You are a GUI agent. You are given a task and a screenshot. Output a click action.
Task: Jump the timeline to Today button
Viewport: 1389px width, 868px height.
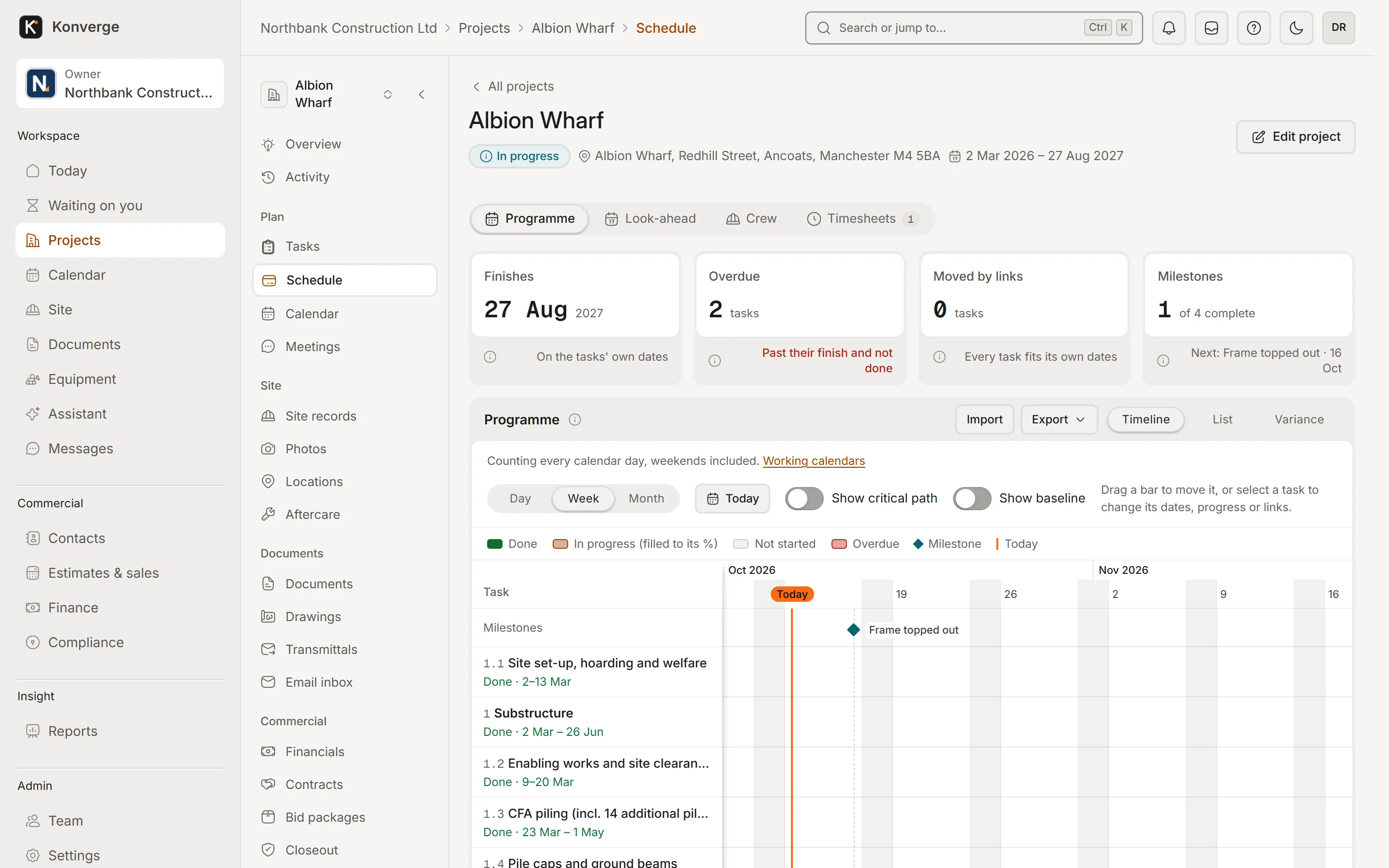click(x=732, y=498)
